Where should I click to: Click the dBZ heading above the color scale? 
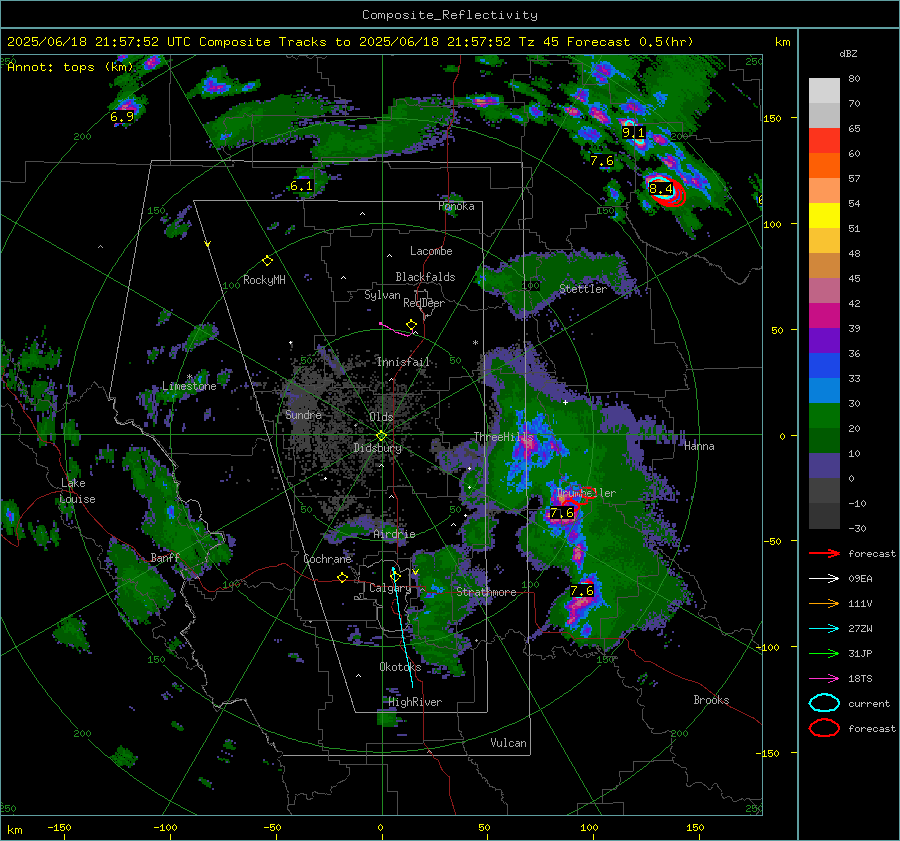click(848, 53)
